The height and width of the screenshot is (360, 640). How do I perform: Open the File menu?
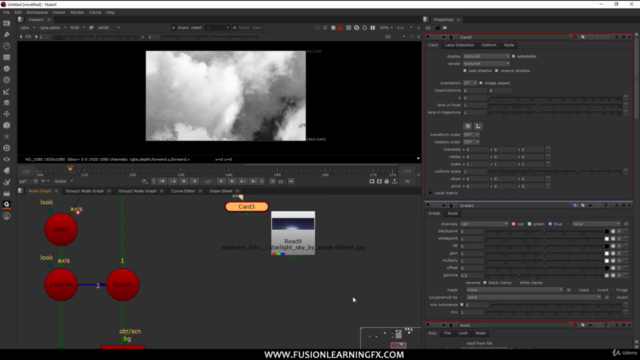6,12
